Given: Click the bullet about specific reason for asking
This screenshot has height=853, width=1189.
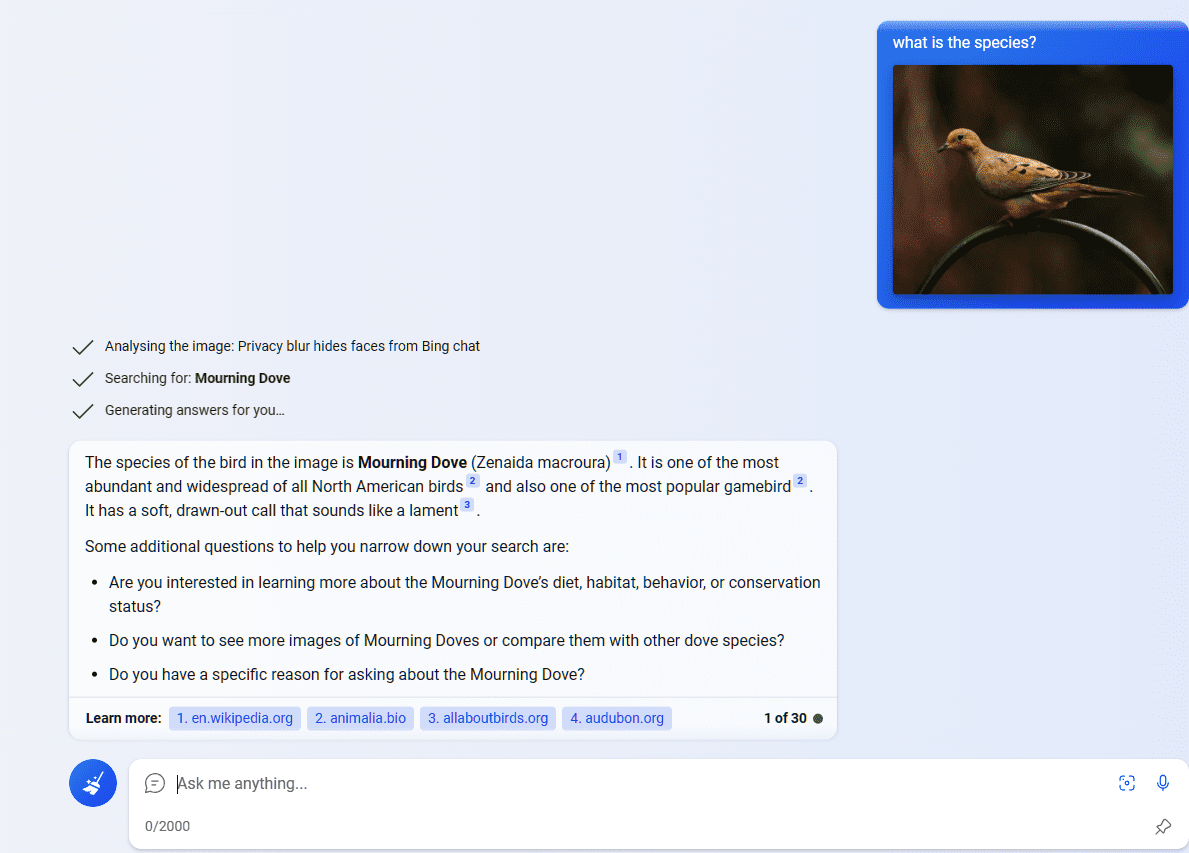Looking at the screenshot, I should point(347,675).
